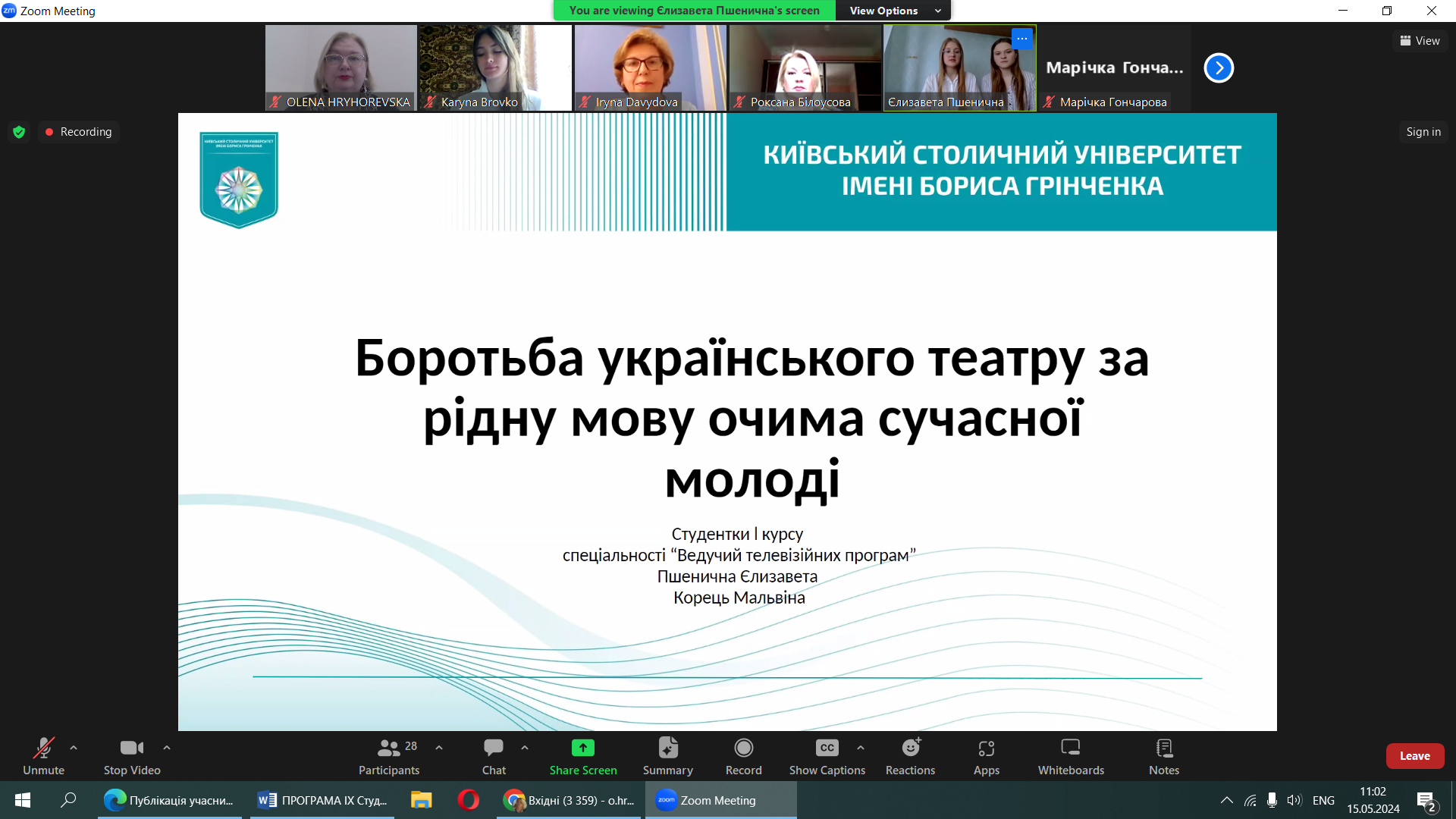Click the Sign in button

(1423, 132)
